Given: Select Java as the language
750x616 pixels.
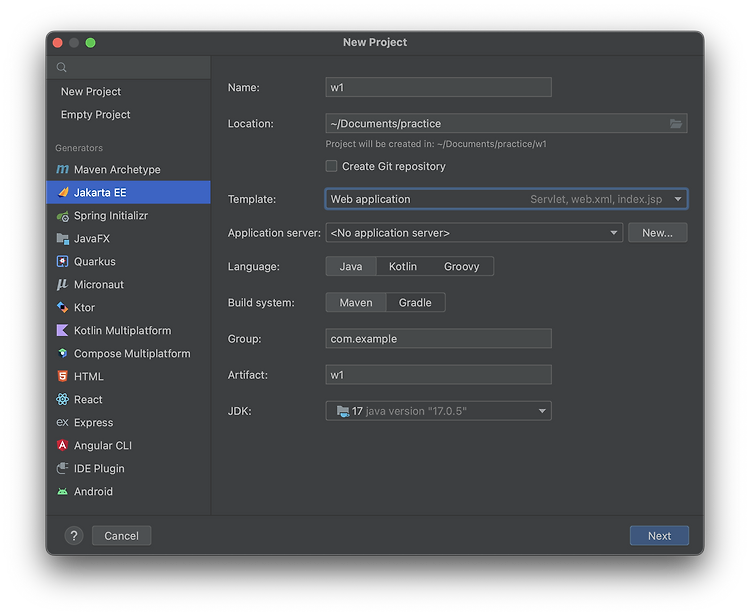Looking at the screenshot, I should [x=351, y=266].
